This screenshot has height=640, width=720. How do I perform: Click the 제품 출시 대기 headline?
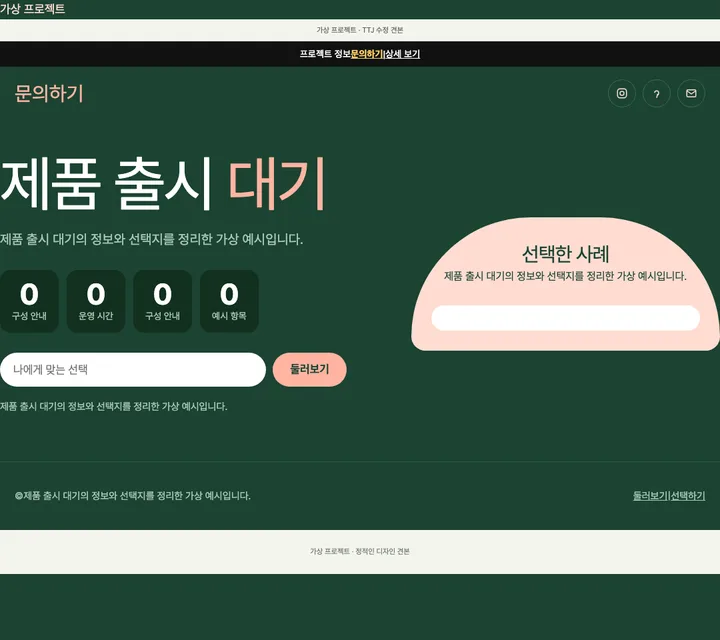163,184
